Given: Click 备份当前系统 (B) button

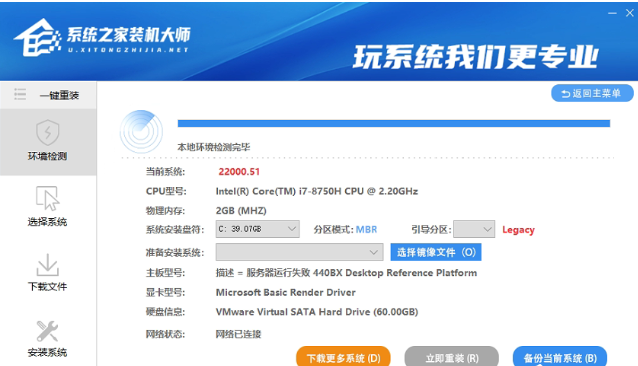Looking at the screenshot, I should click(560, 357).
